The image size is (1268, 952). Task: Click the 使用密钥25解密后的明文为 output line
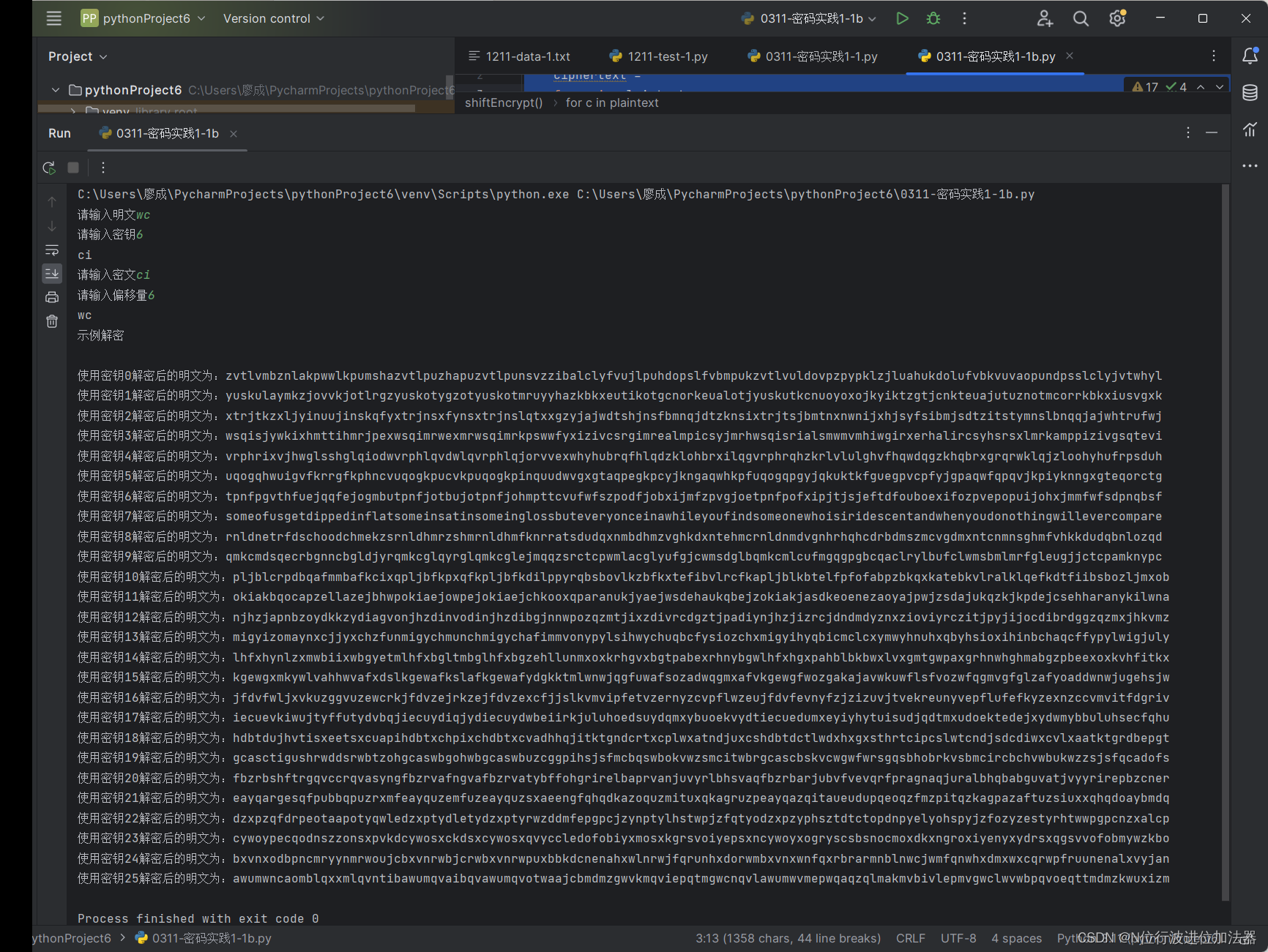tap(623, 878)
